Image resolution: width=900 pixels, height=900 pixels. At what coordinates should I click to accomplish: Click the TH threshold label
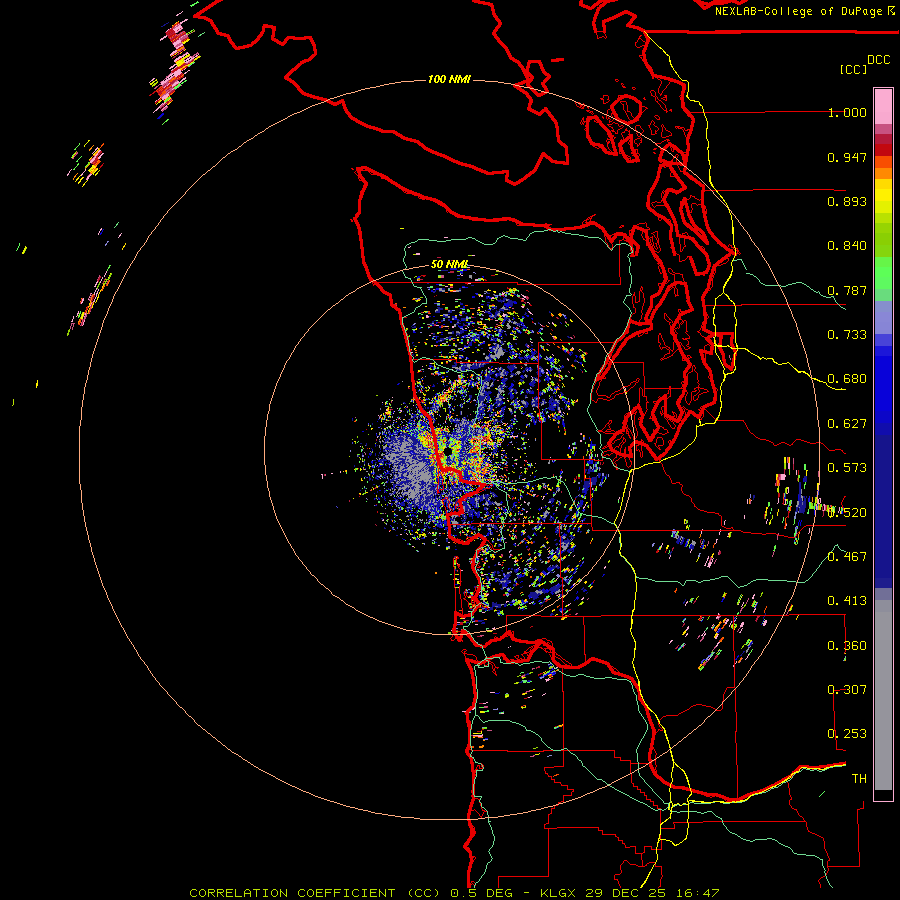coord(859,779)
